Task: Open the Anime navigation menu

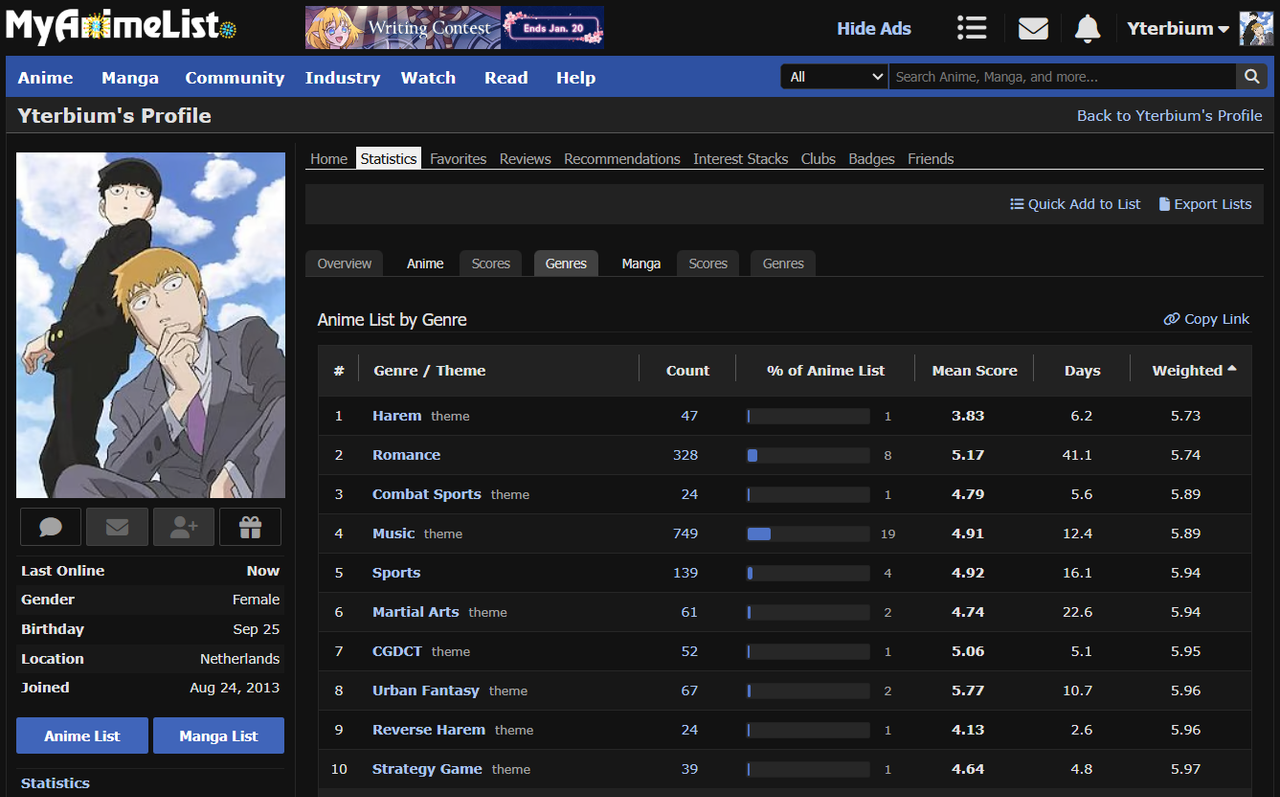Action: [x=45, y=77]
